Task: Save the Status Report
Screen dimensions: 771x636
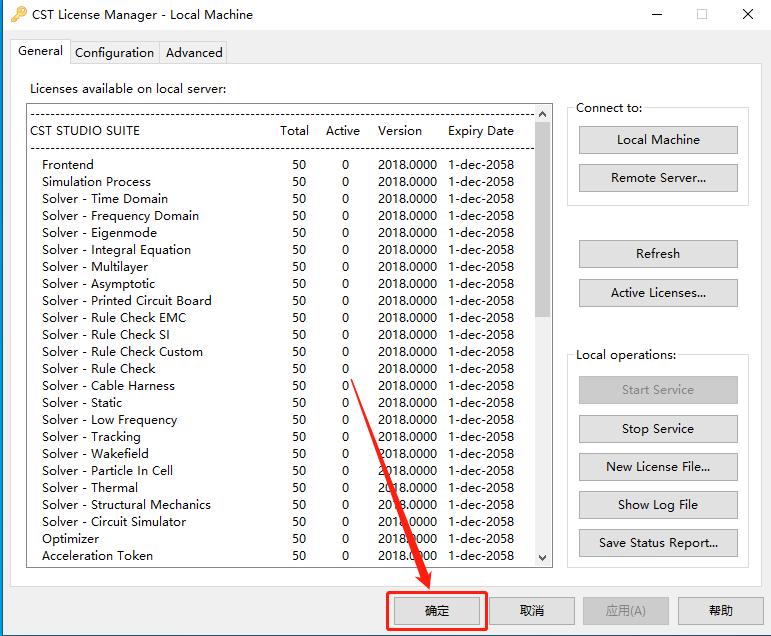Action: pos(658,543)
